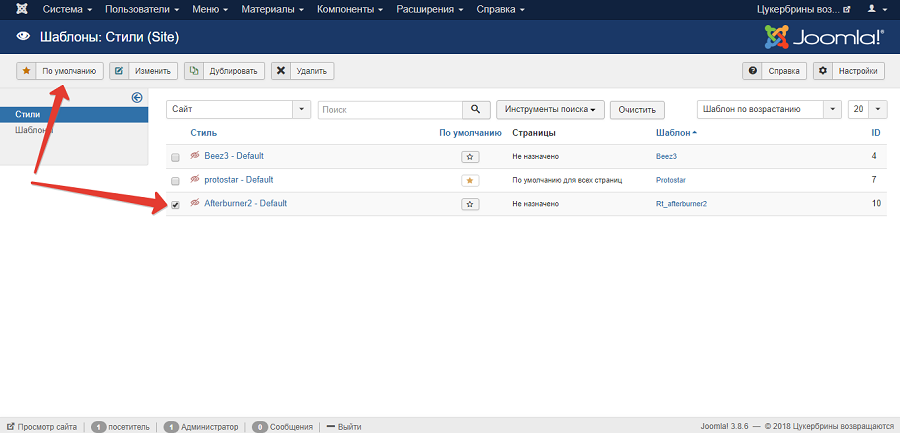900x433 pixels.
Task: Uncheck the Afterburner2 - Default checkbox
Action: click(x=176, y=205)
